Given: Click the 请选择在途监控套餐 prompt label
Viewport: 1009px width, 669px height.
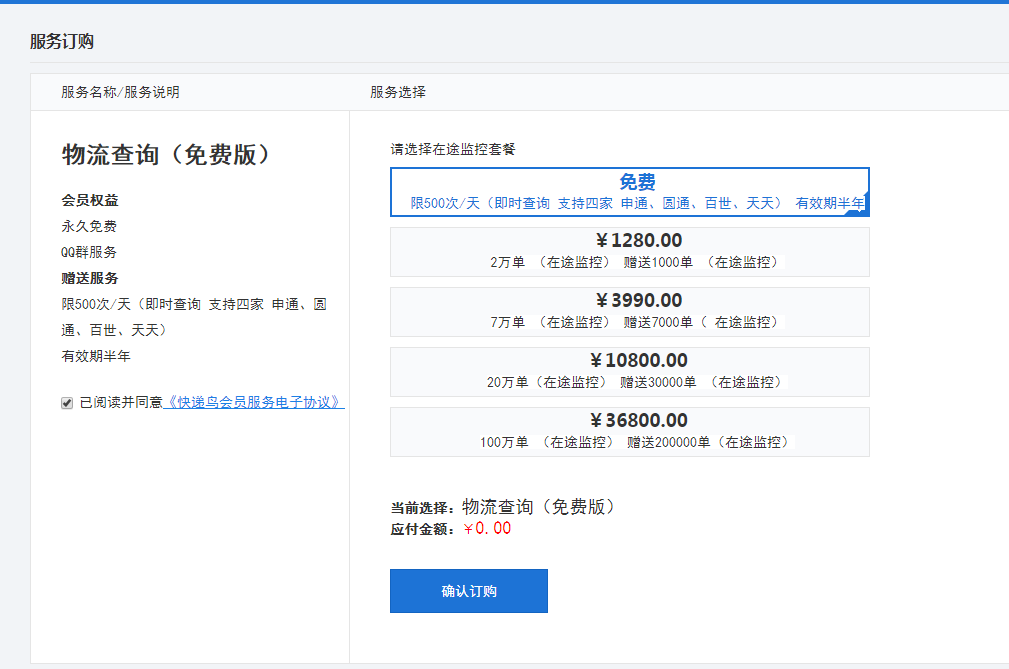Looking at the screenshot, I should 453,150.
